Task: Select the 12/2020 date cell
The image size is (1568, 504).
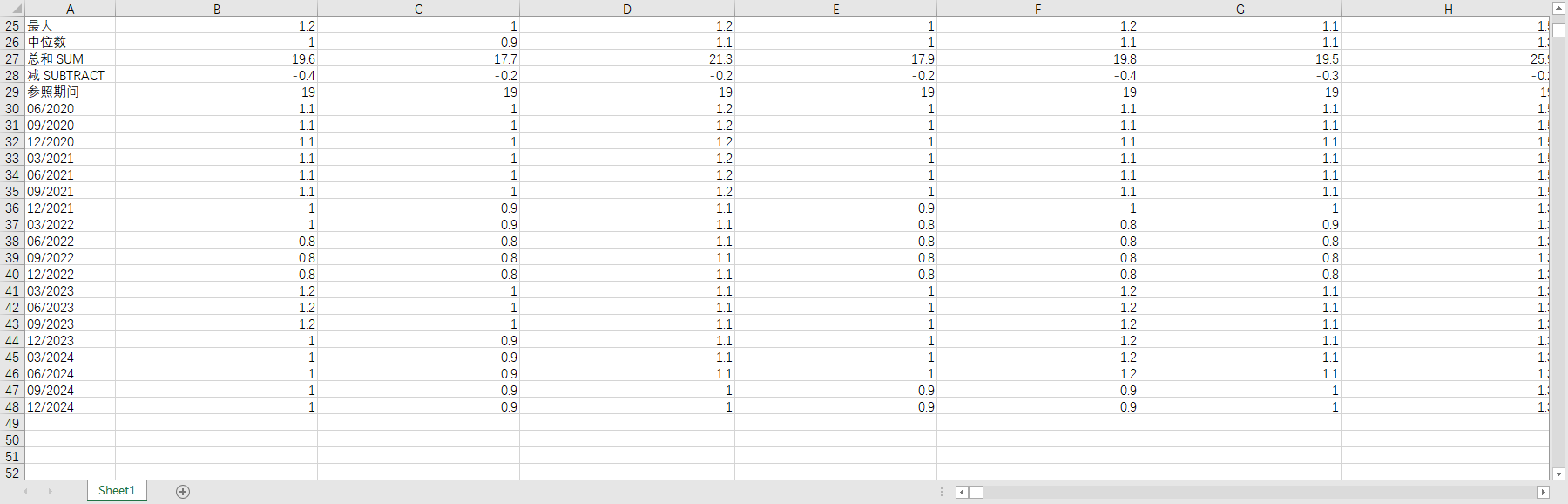Action: [x=71, y=142]
